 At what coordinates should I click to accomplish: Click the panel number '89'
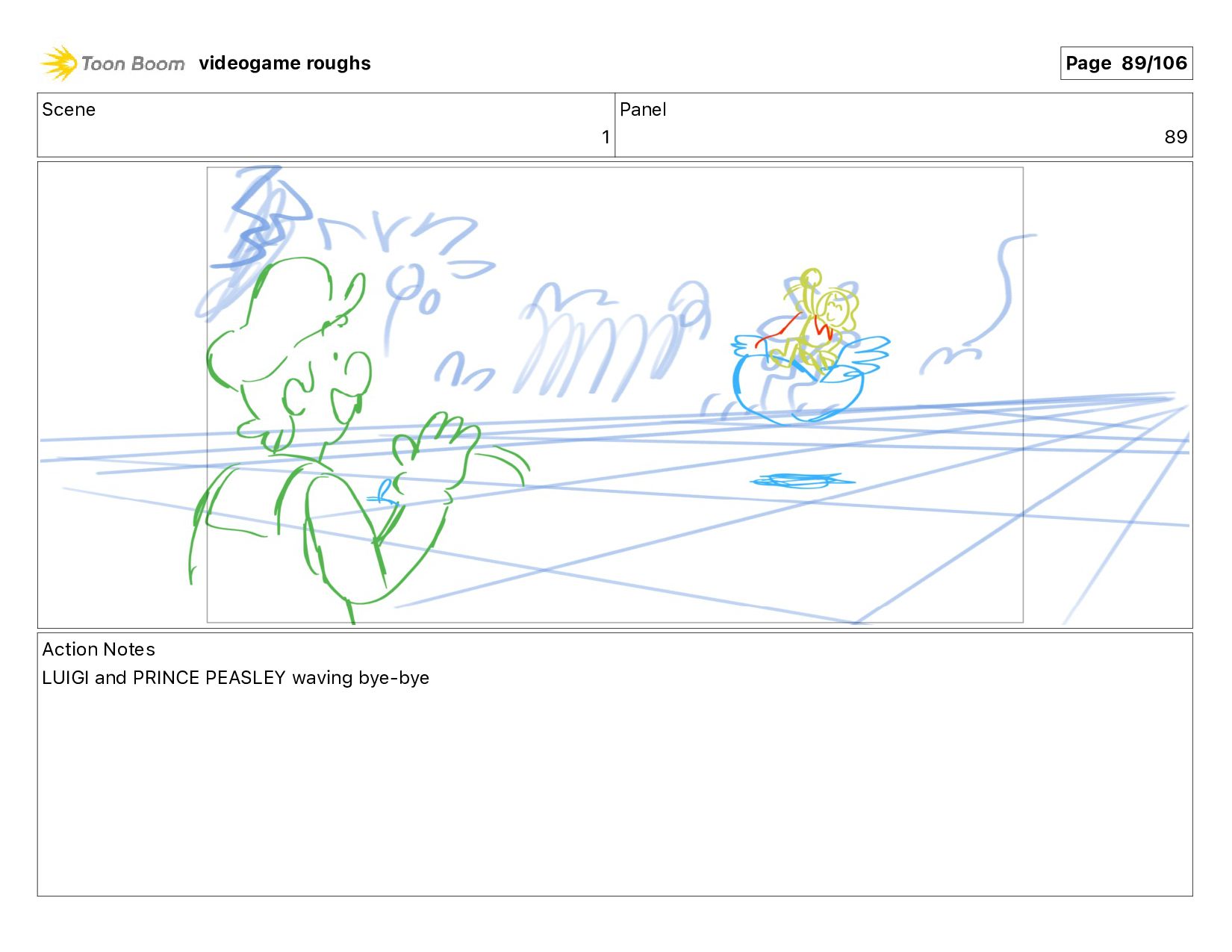click(x=1175, y=137)
